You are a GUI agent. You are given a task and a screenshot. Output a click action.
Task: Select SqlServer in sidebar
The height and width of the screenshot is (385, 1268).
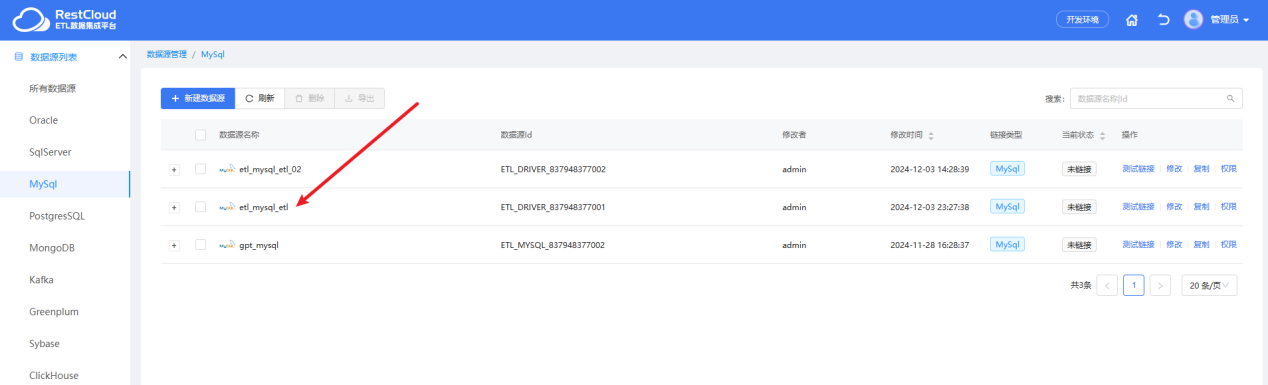50,152
